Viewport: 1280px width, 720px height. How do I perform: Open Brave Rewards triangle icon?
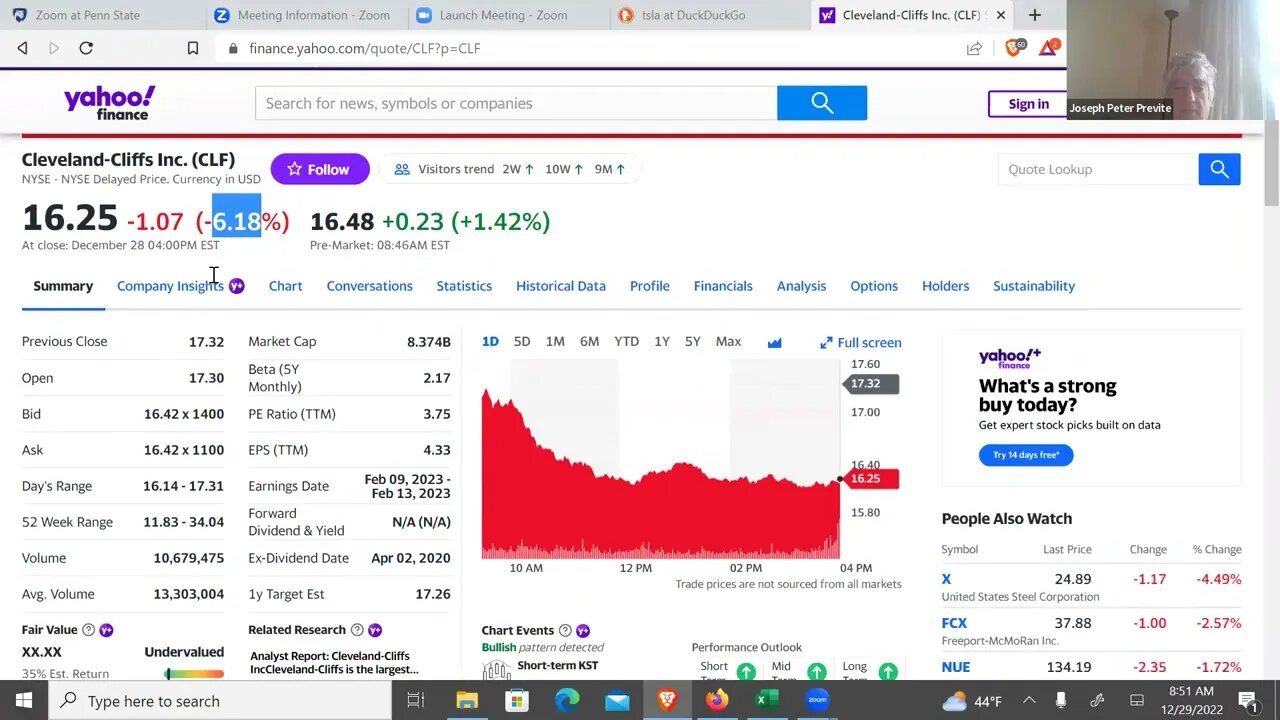(x=1048, y=47)
